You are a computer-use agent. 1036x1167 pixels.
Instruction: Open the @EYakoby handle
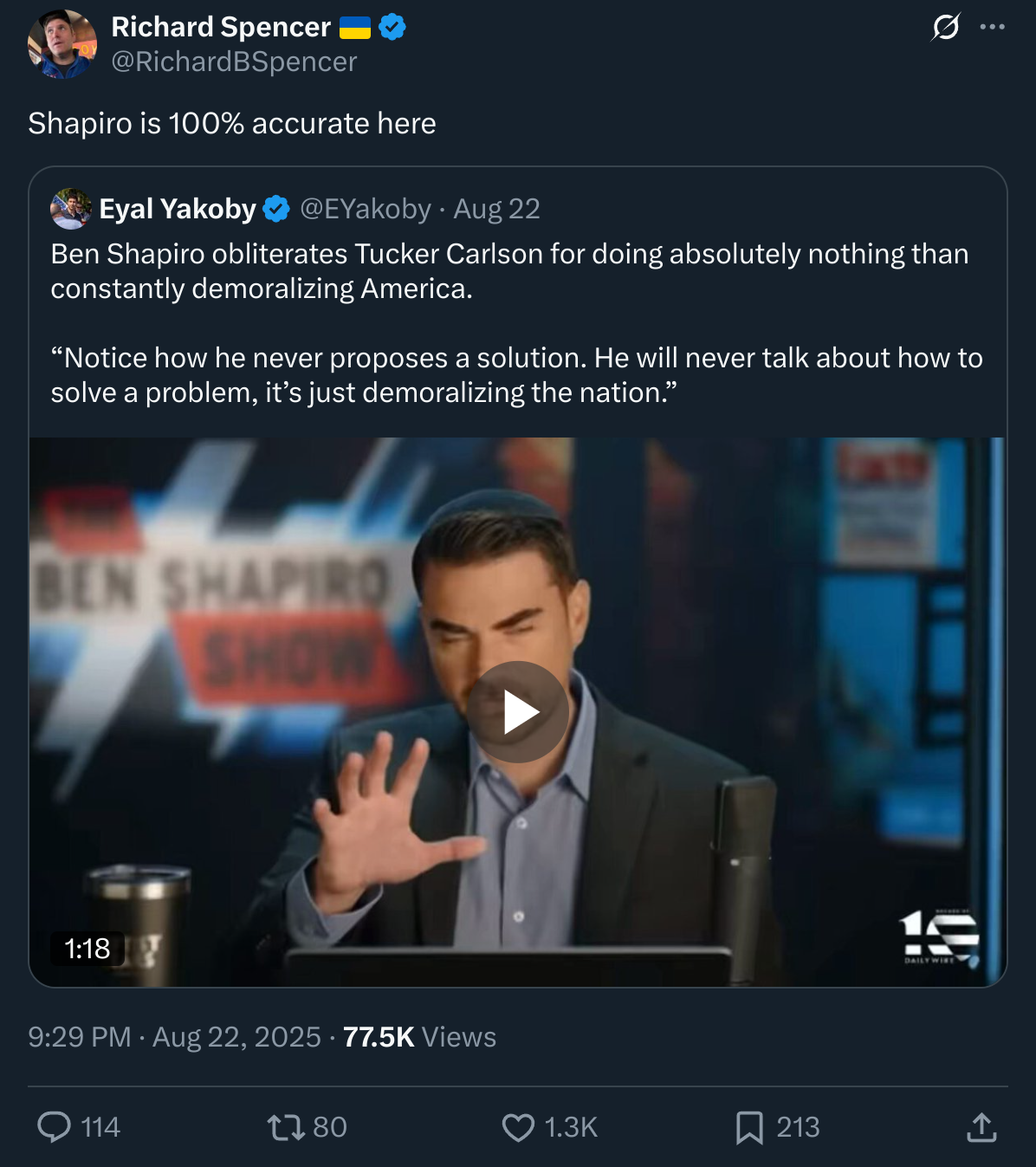365,209
